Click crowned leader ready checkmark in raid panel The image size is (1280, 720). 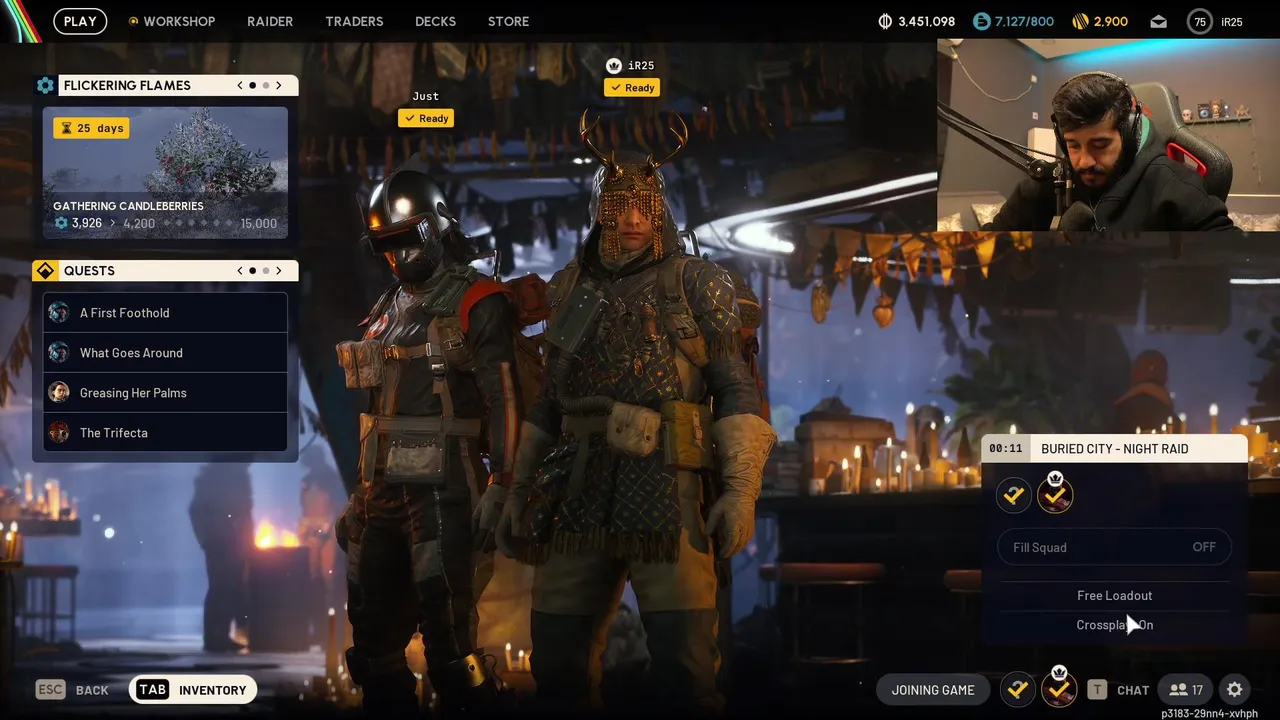pos(1055,495)
